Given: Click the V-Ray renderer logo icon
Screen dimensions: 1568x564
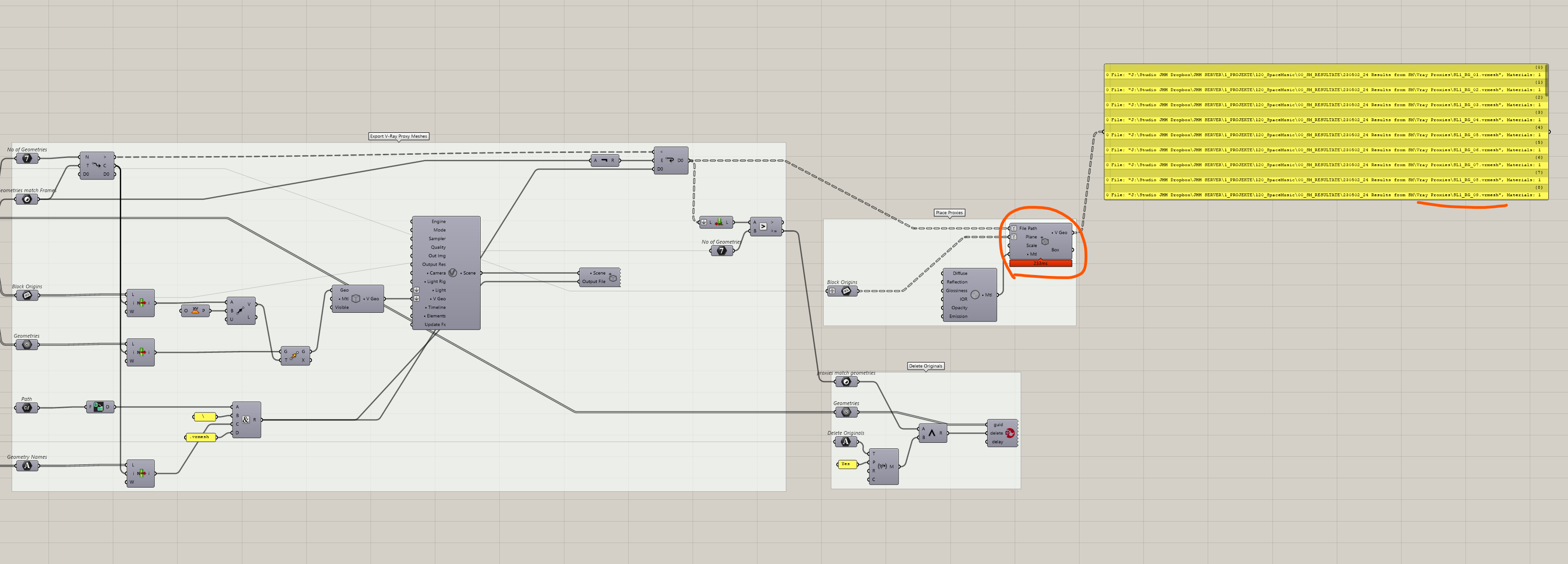Looking at the screenshot, I should coord(452,273).
